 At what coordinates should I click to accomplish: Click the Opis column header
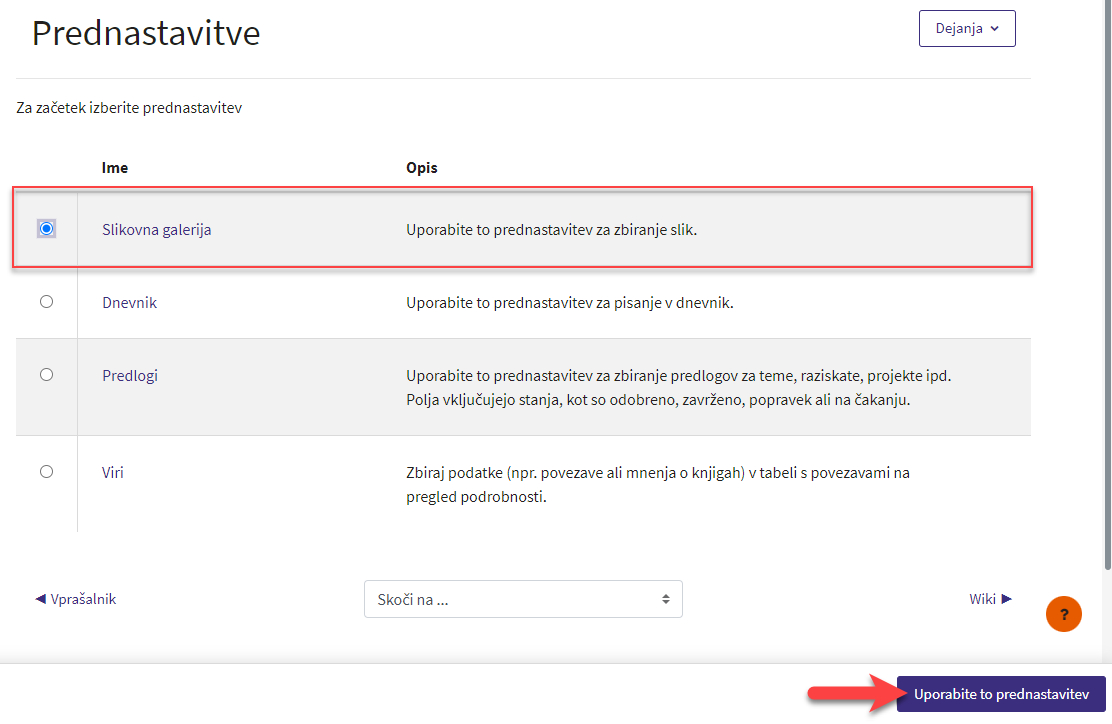pyautogui.click(x=421, y=168)
